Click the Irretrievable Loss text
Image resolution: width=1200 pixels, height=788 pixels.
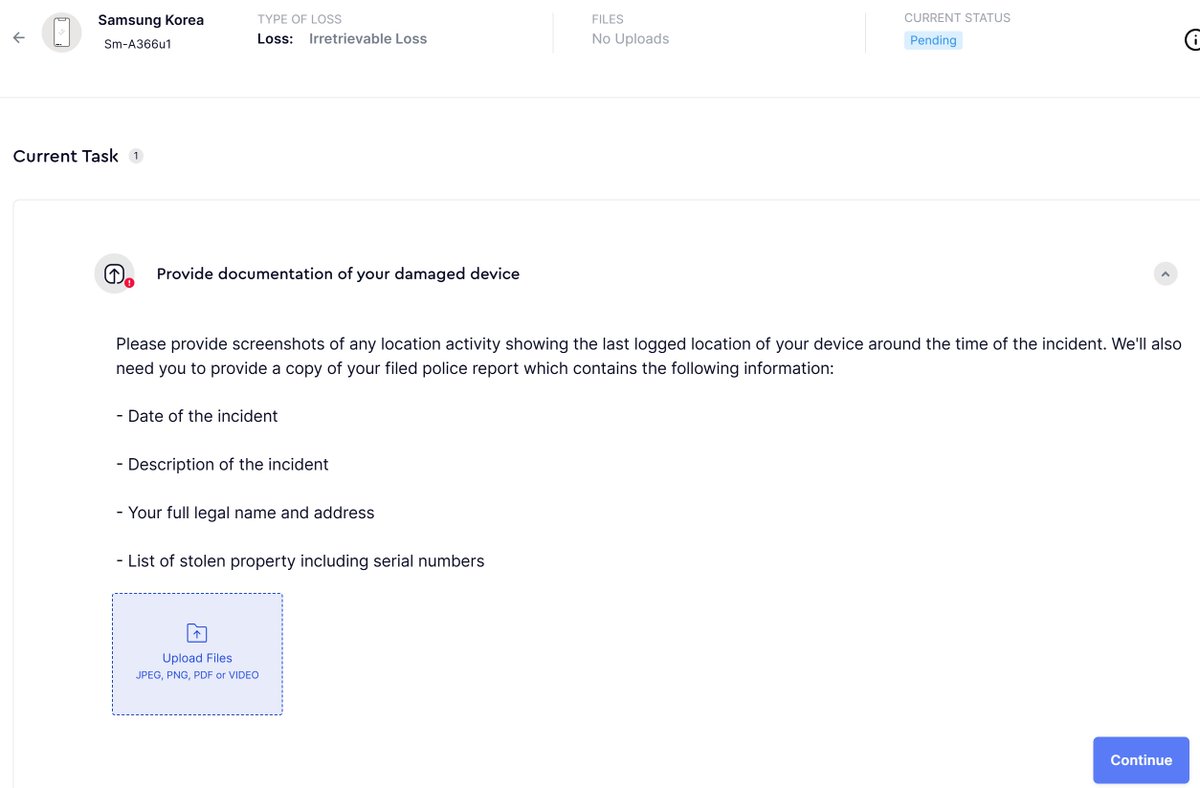pyautogui.click(x=368, y=39)
